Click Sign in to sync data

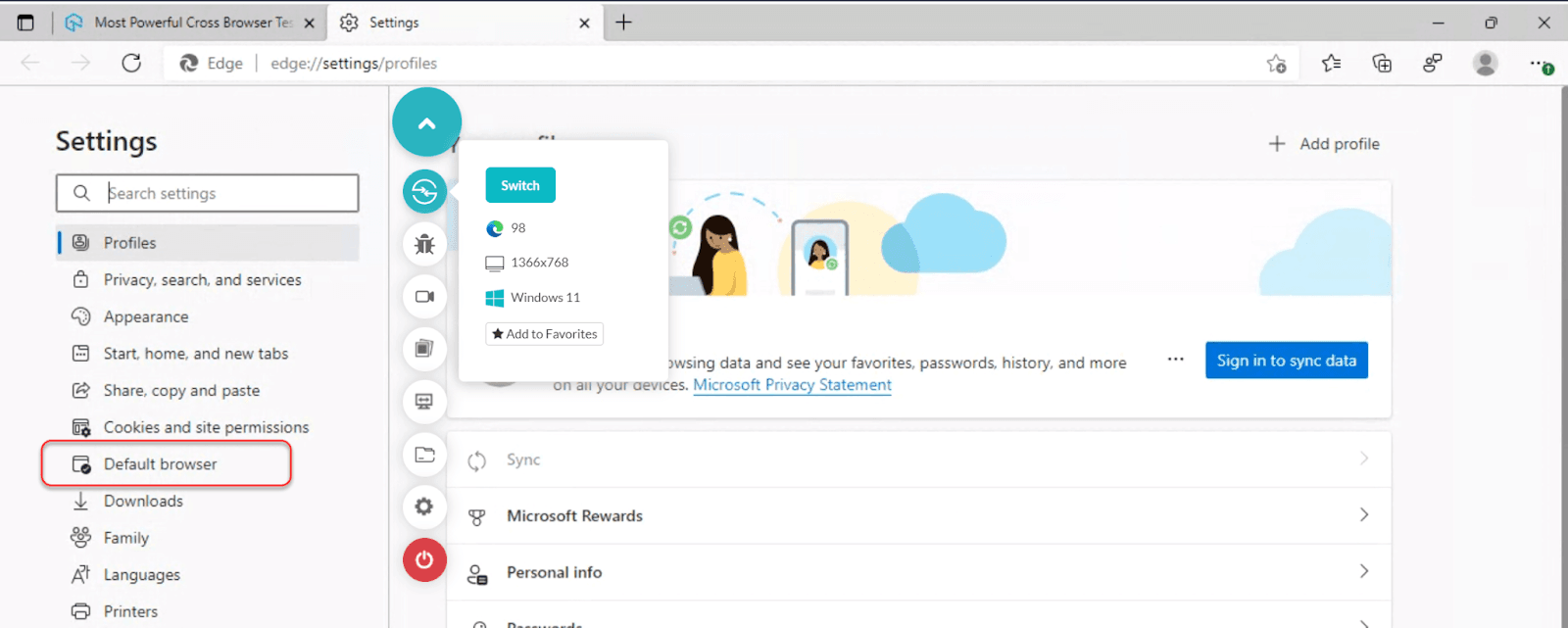click(1287, 361)
